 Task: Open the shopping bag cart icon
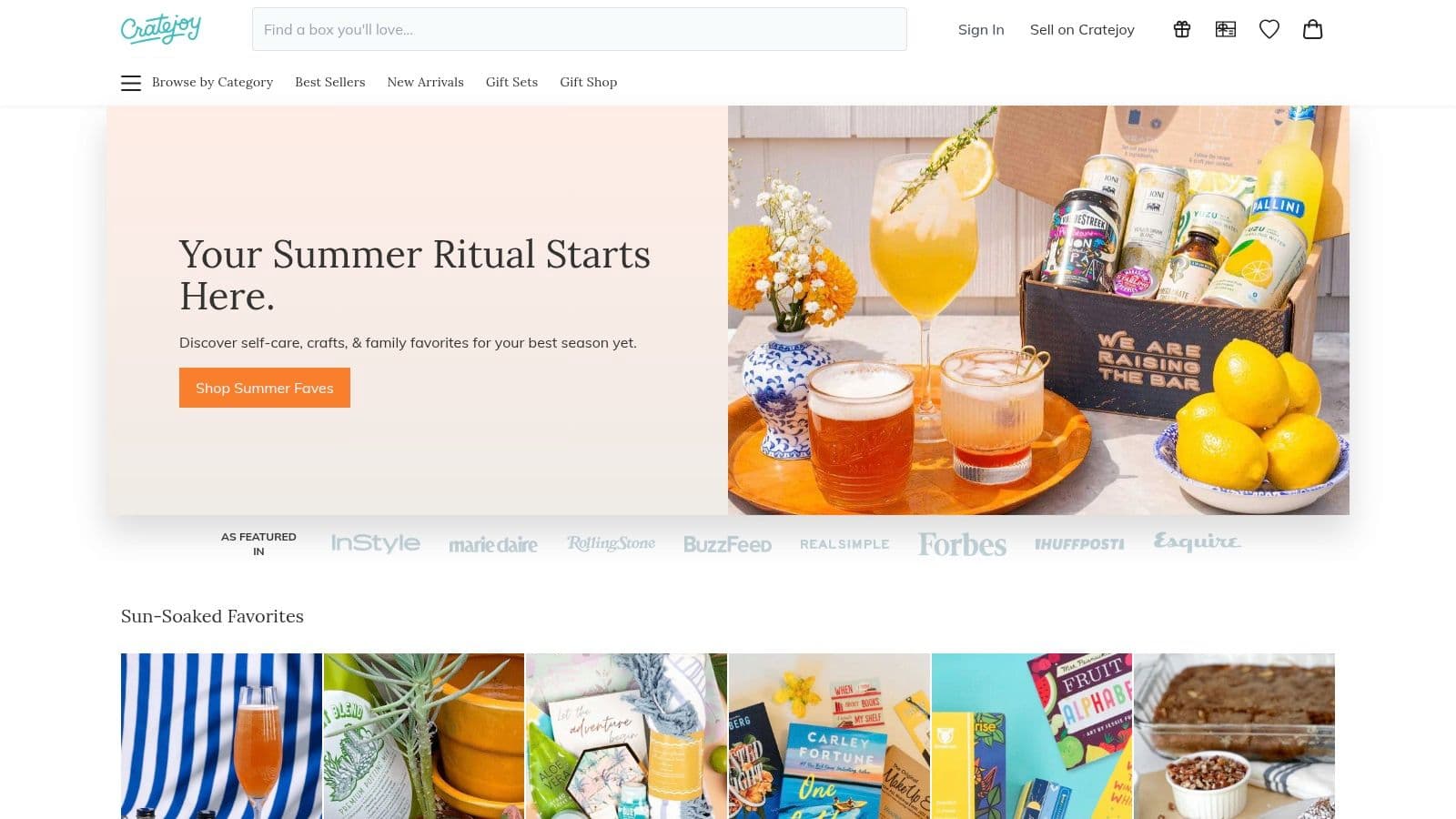(1313, 29)
